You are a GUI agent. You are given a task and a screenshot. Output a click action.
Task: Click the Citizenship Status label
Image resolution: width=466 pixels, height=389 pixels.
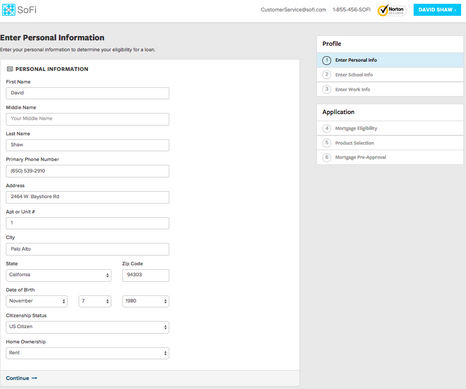click(26, 315)
